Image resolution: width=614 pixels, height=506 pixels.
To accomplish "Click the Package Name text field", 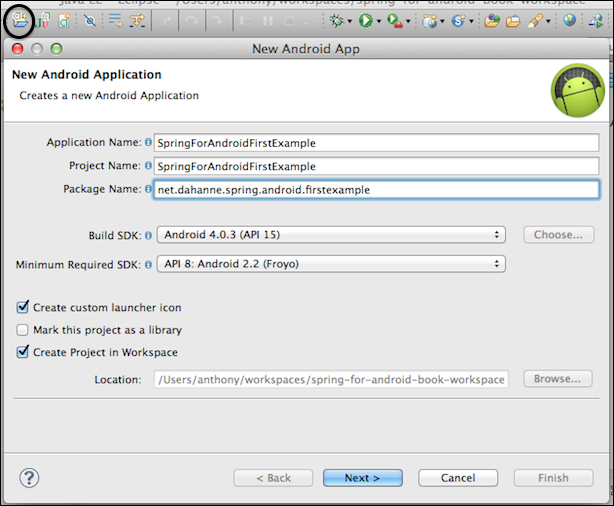I will [x=376, y=190].
